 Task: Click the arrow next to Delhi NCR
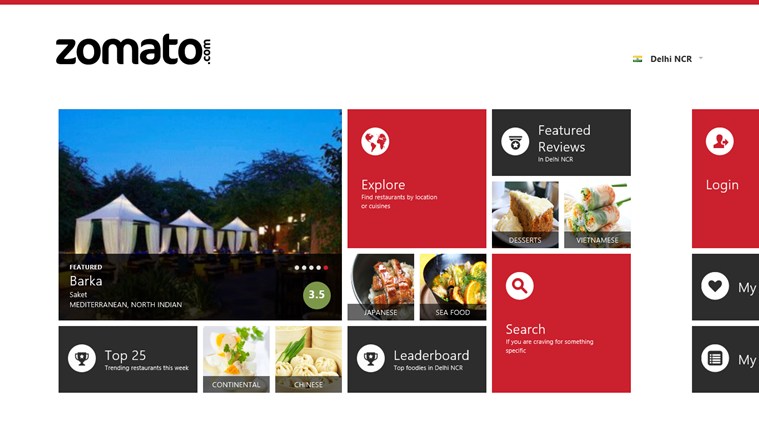700,59
